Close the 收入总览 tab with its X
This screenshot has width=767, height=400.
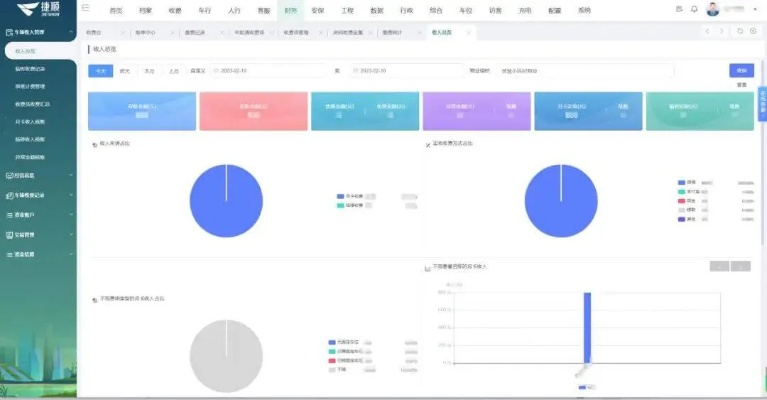click(x=471, y=33)
